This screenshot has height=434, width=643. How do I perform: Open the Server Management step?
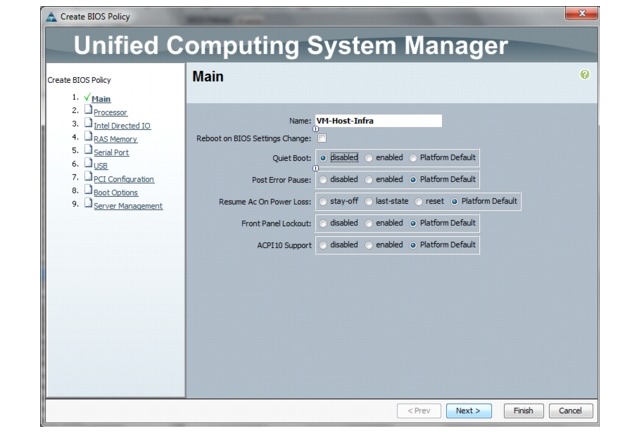click(x=128, y=206)
